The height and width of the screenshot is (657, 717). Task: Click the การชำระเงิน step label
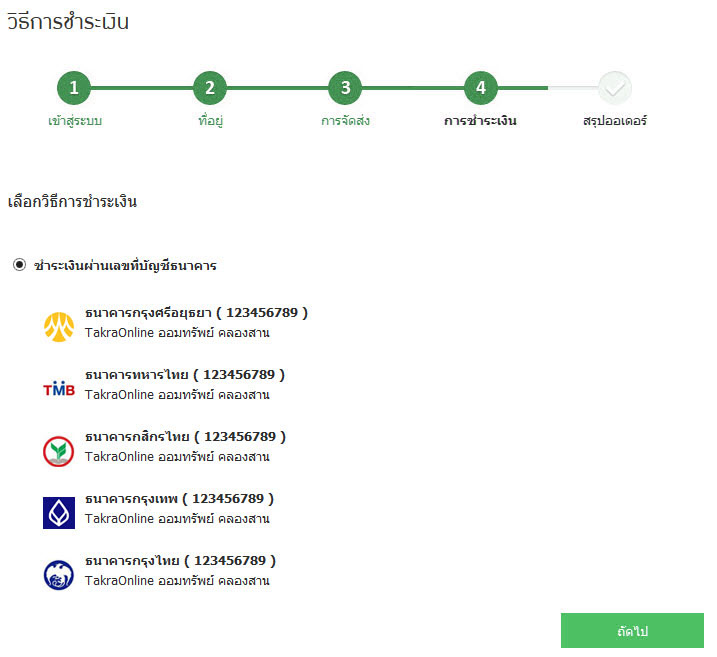click(x=480, y=121)
